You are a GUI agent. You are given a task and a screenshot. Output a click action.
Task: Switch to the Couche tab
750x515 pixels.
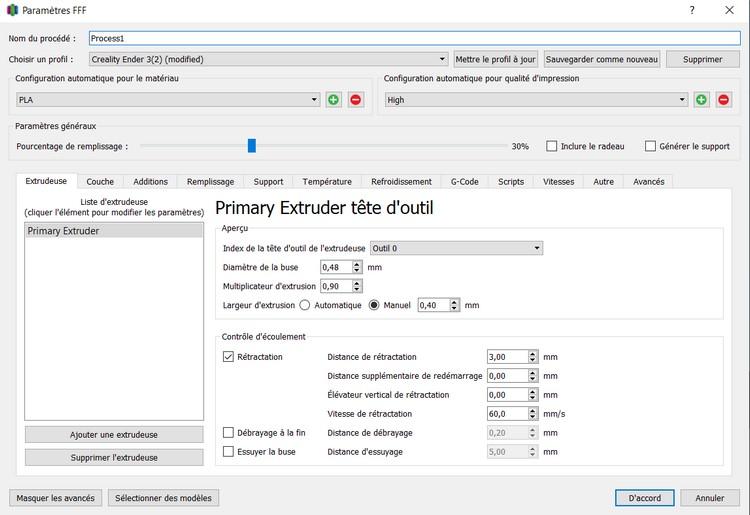click(100, 182)
